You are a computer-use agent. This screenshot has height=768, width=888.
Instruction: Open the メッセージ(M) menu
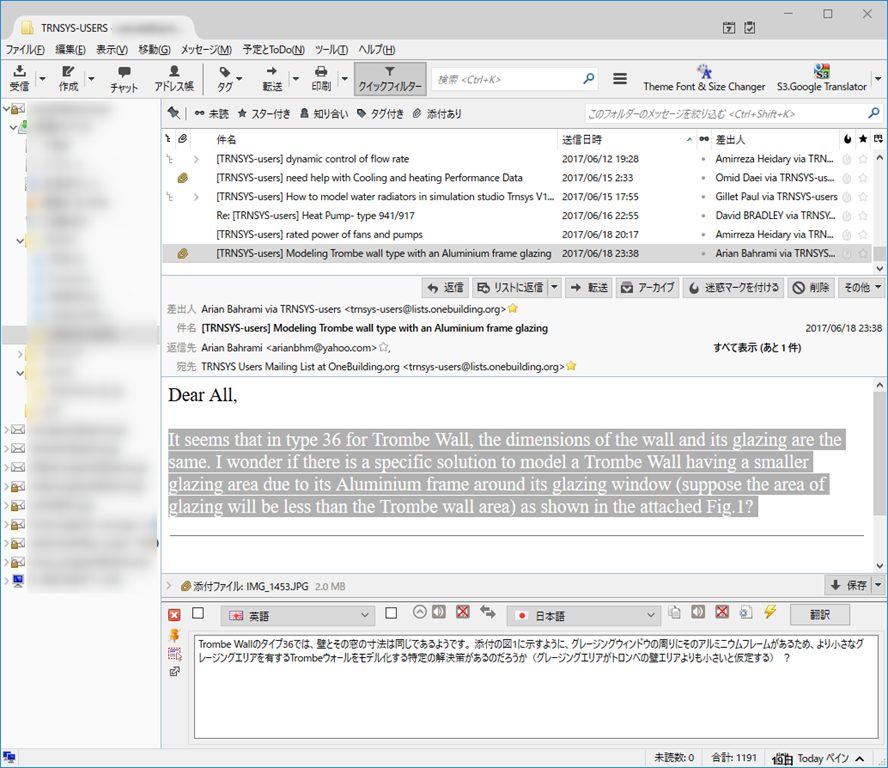click(206, 50)
